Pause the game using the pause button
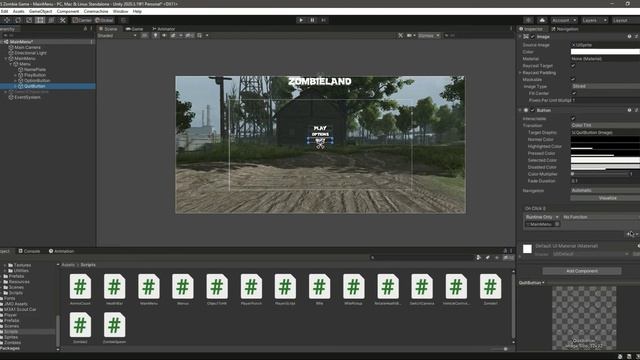The height and width of the screenshot is (360, 640). click(x=312, y=20)
